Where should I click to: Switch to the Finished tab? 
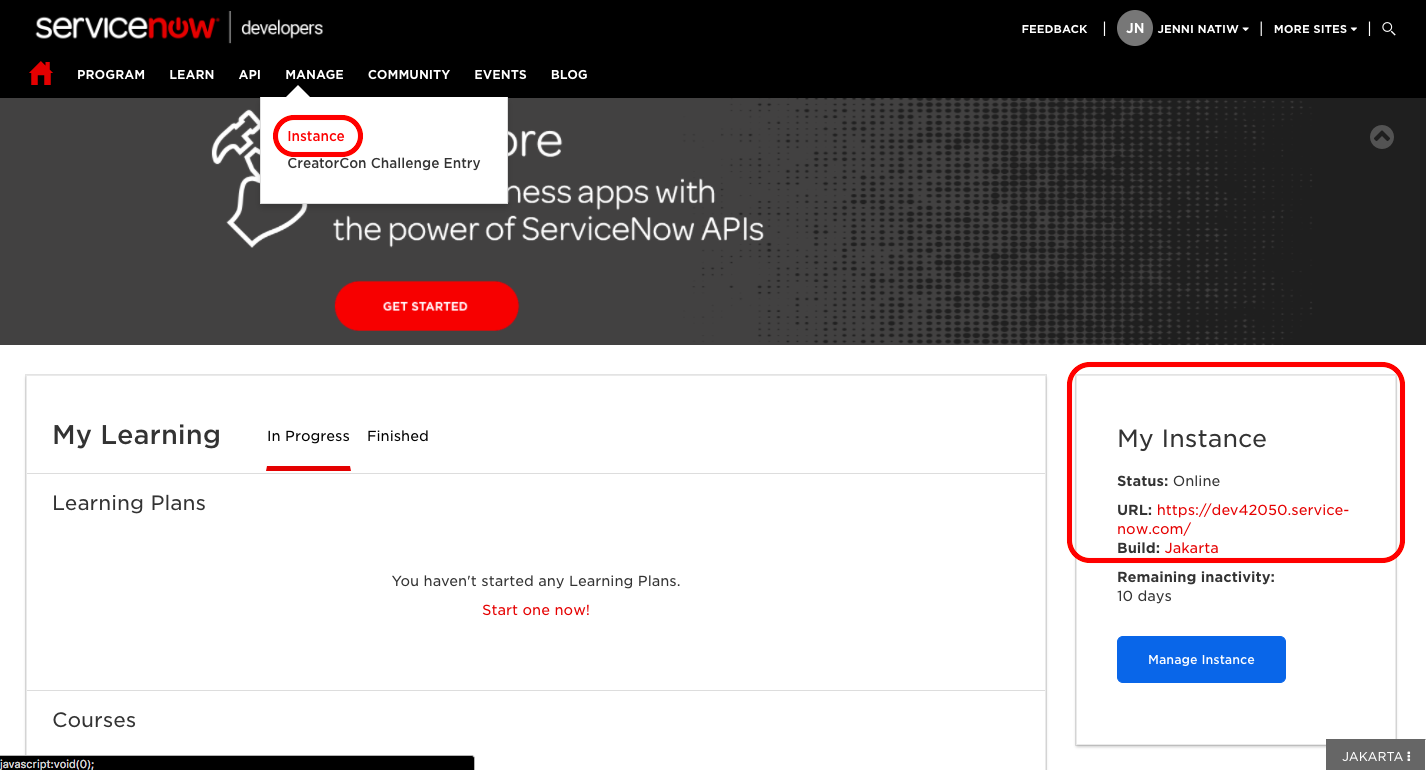tap(398, 436)
